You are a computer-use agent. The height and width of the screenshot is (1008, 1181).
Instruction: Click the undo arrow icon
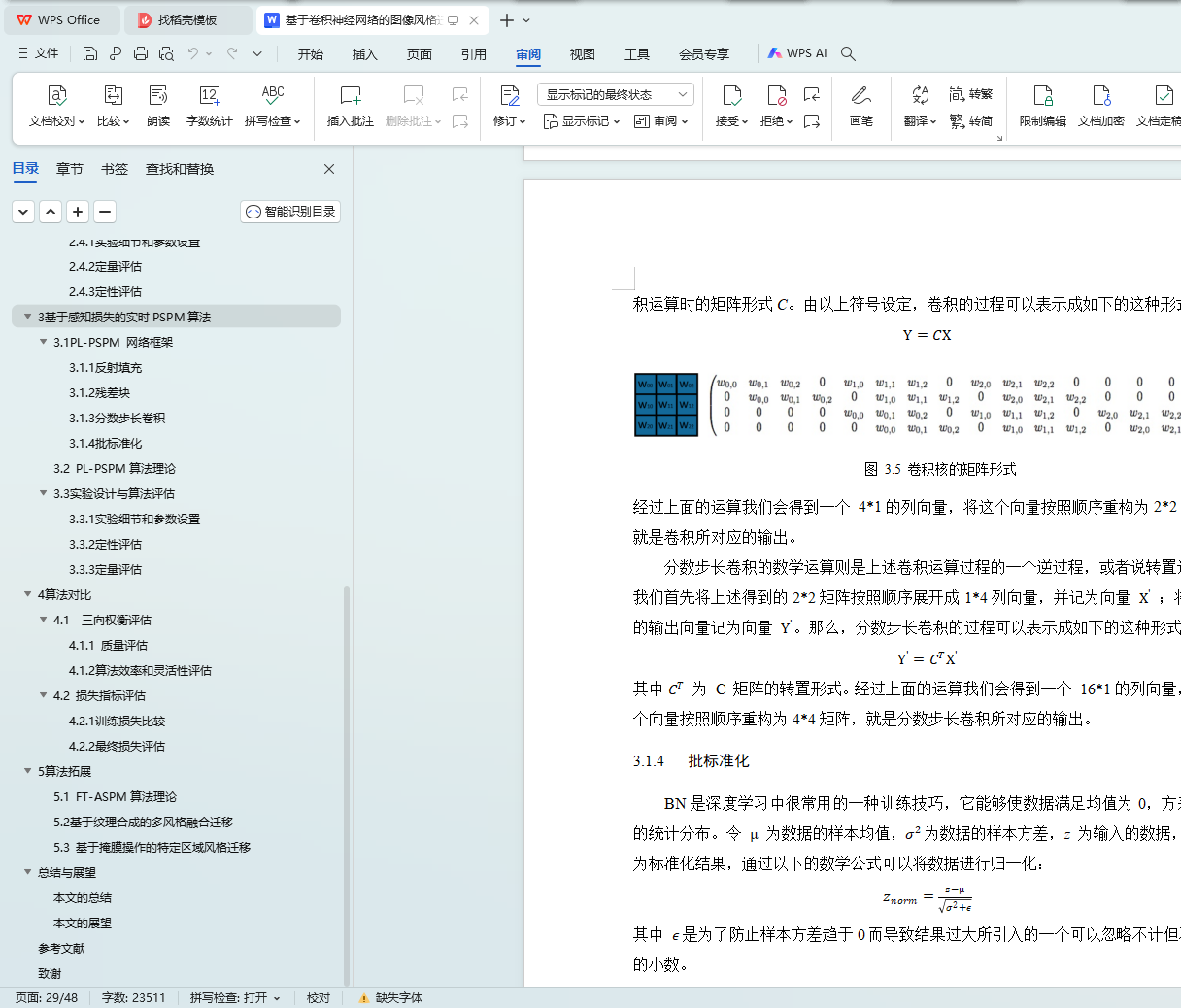pyautogui.click(x=193, y=53)
